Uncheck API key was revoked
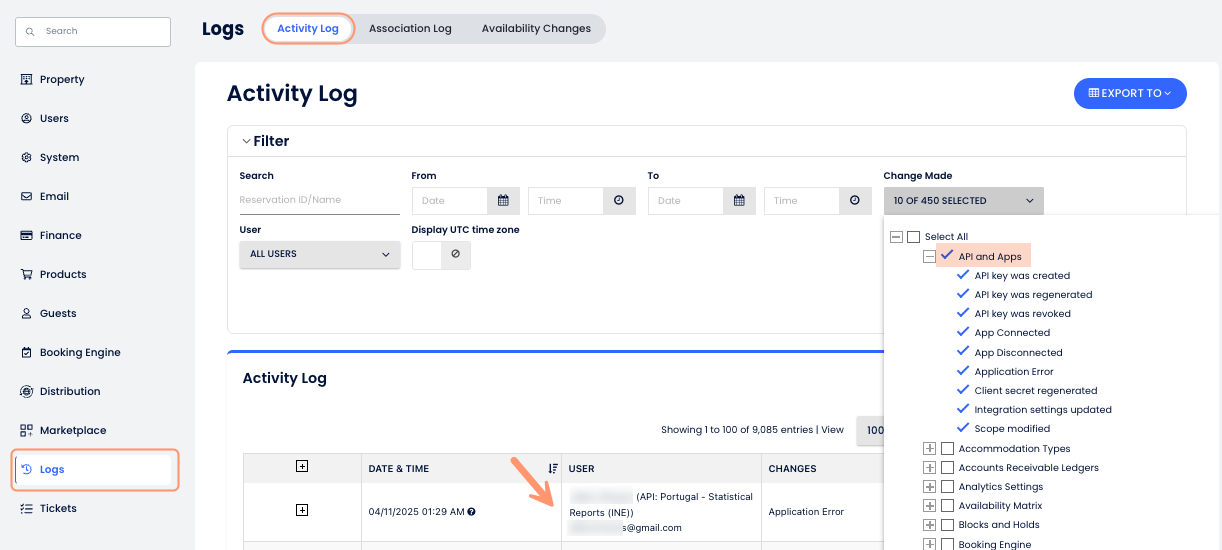The height and width of the screenshot is (550, 1222). click(x=964, y=313)
